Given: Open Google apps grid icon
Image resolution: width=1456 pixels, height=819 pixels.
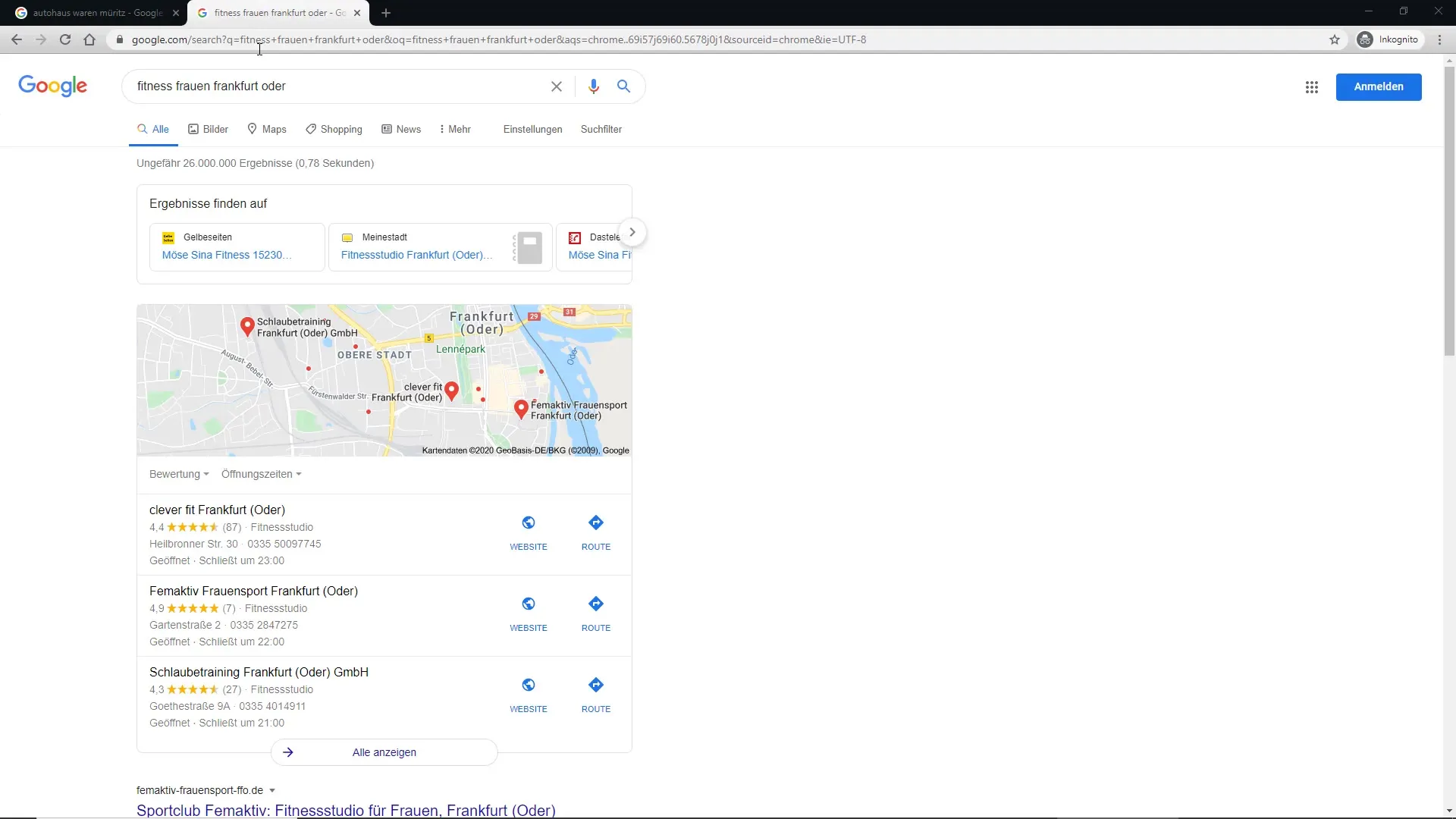Looking at the screenshot, I should (x=1312, y=87).
